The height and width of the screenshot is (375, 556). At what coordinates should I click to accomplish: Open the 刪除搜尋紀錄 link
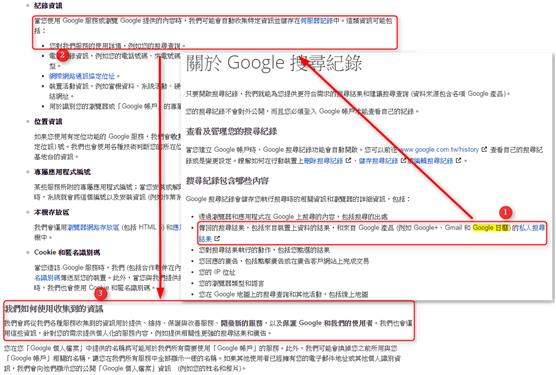(323, 161)
